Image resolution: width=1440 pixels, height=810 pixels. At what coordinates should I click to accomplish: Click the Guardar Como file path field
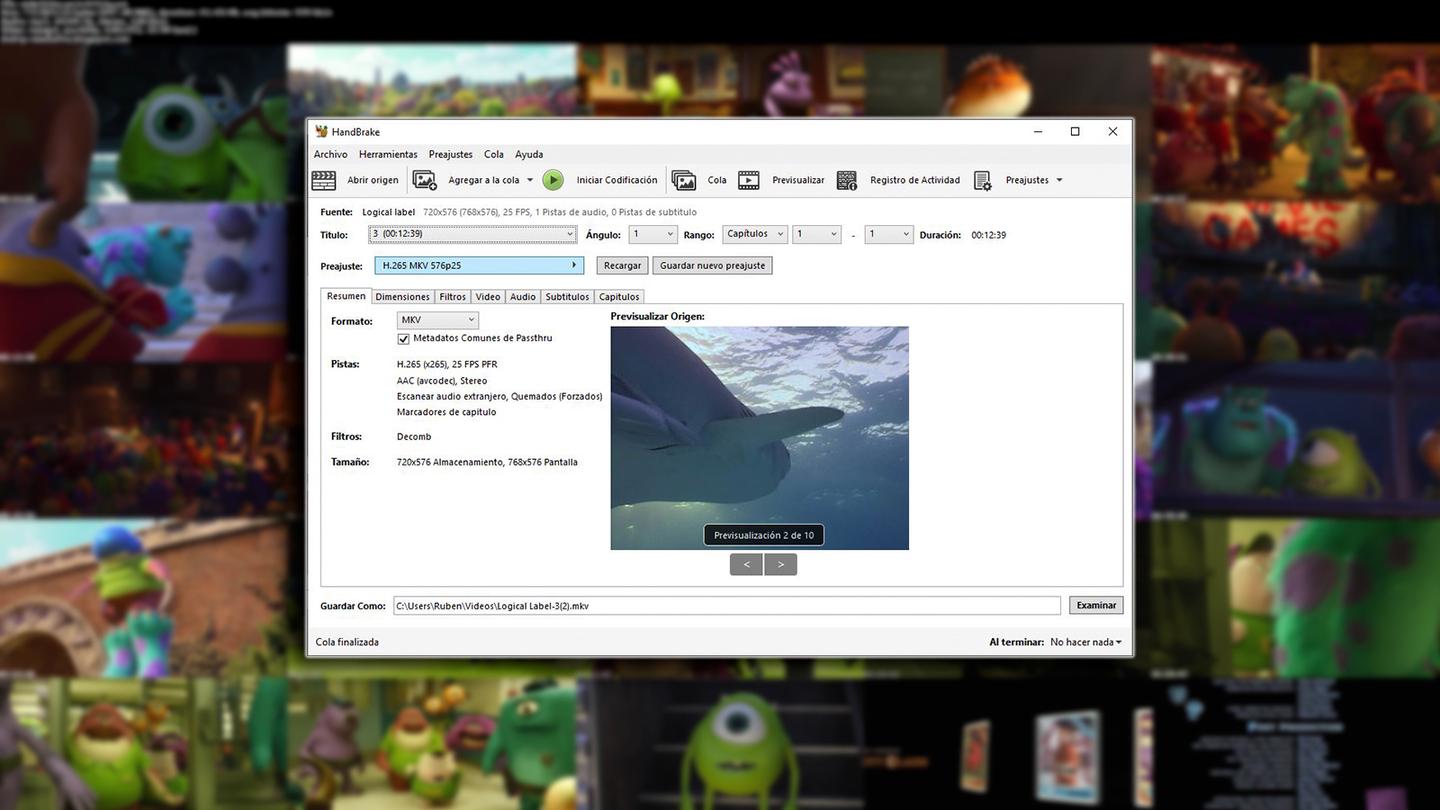point(726,606)
